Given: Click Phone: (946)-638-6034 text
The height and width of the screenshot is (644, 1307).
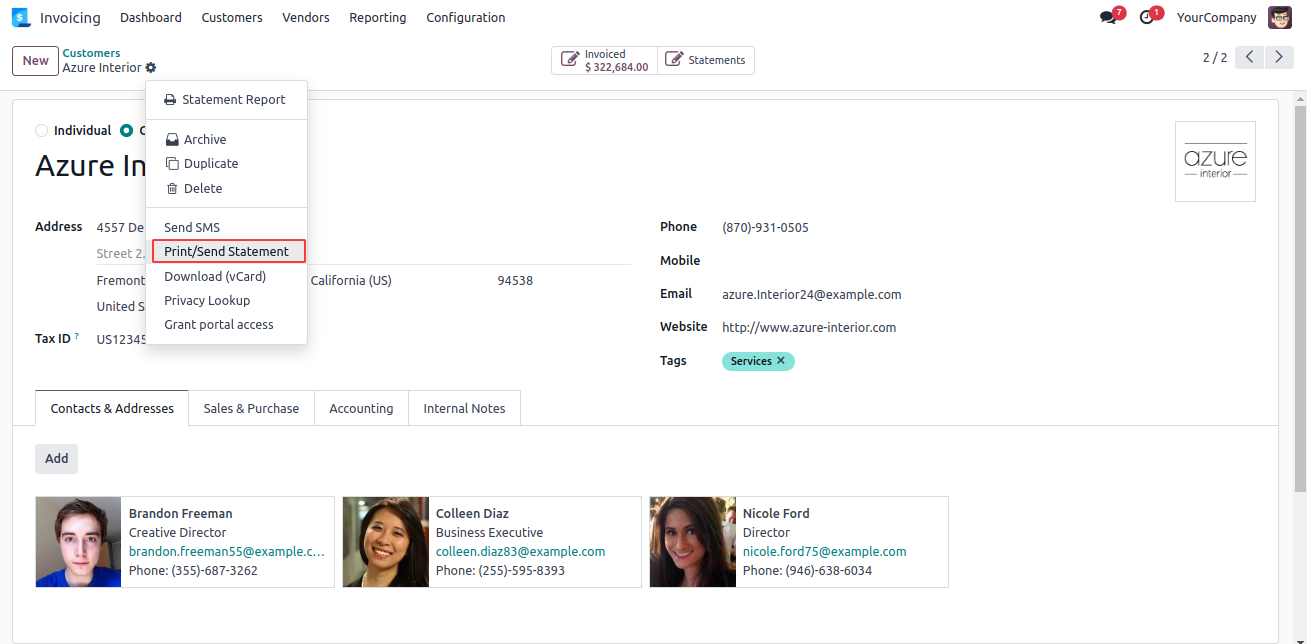Looking at the screenshot, I should (807, 570).
